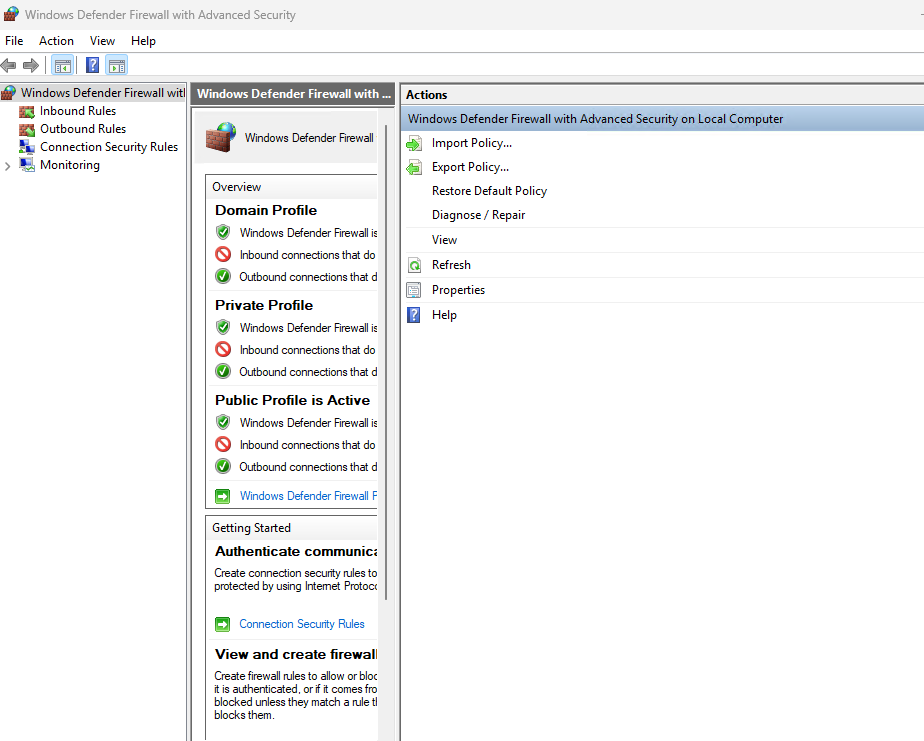Click the blue Help toolbar icon
This screenshot has height=741, width=924.
pyautogui.click(x=93, y=65)
